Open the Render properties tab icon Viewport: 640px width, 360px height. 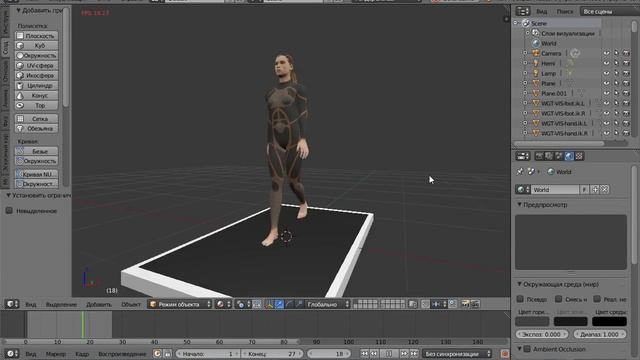click(x=539, y=156)
